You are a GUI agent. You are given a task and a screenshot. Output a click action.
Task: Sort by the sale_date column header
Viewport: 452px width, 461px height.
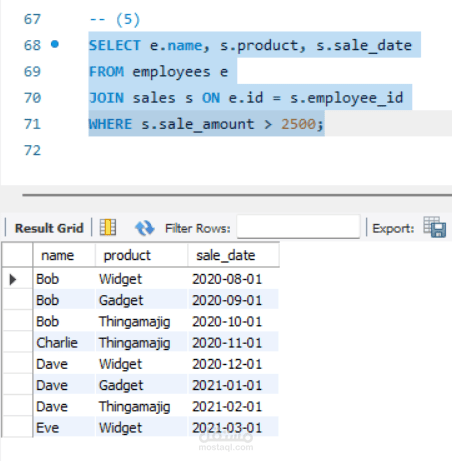[x=233, y=255]
